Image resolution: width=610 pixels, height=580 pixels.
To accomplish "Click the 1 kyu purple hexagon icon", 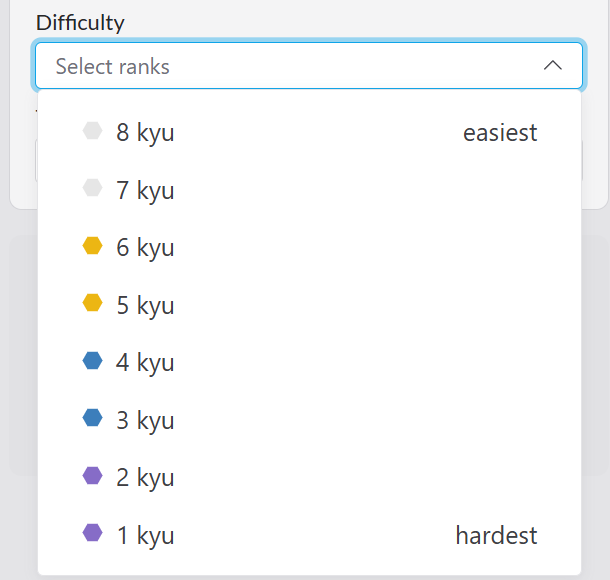I will click(93, 534).
